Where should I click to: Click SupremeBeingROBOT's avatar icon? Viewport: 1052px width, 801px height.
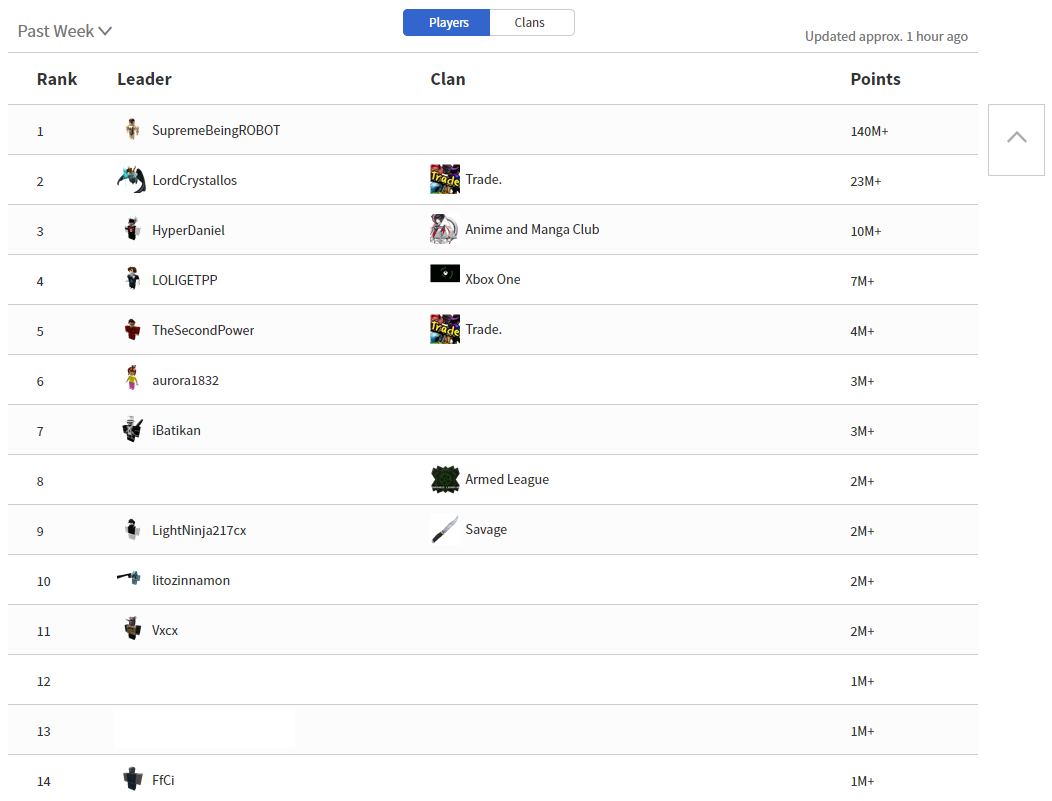tap(132, 130)
